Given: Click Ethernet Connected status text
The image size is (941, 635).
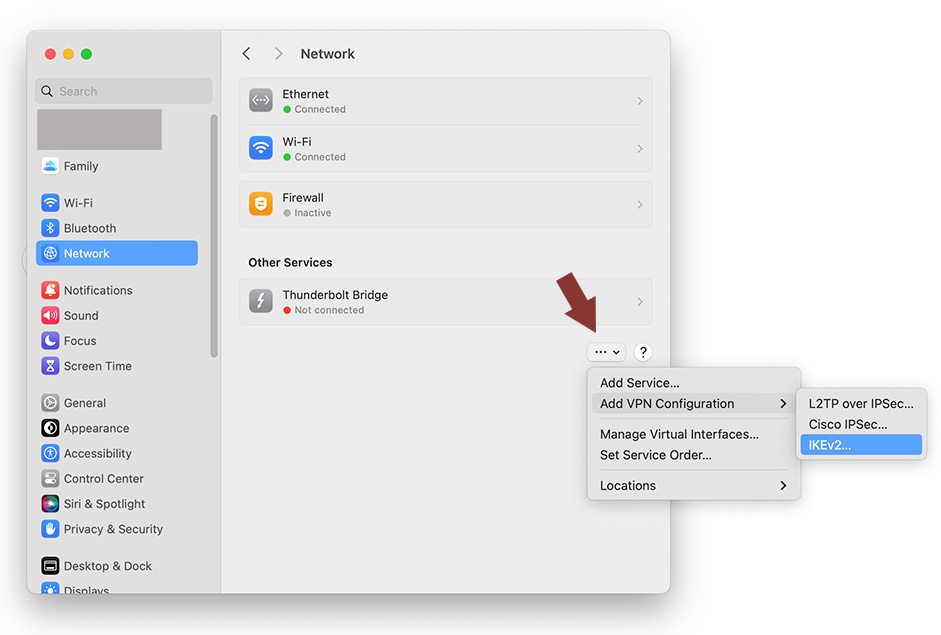Looking at the screenshot, I should (x=320, y=109).
